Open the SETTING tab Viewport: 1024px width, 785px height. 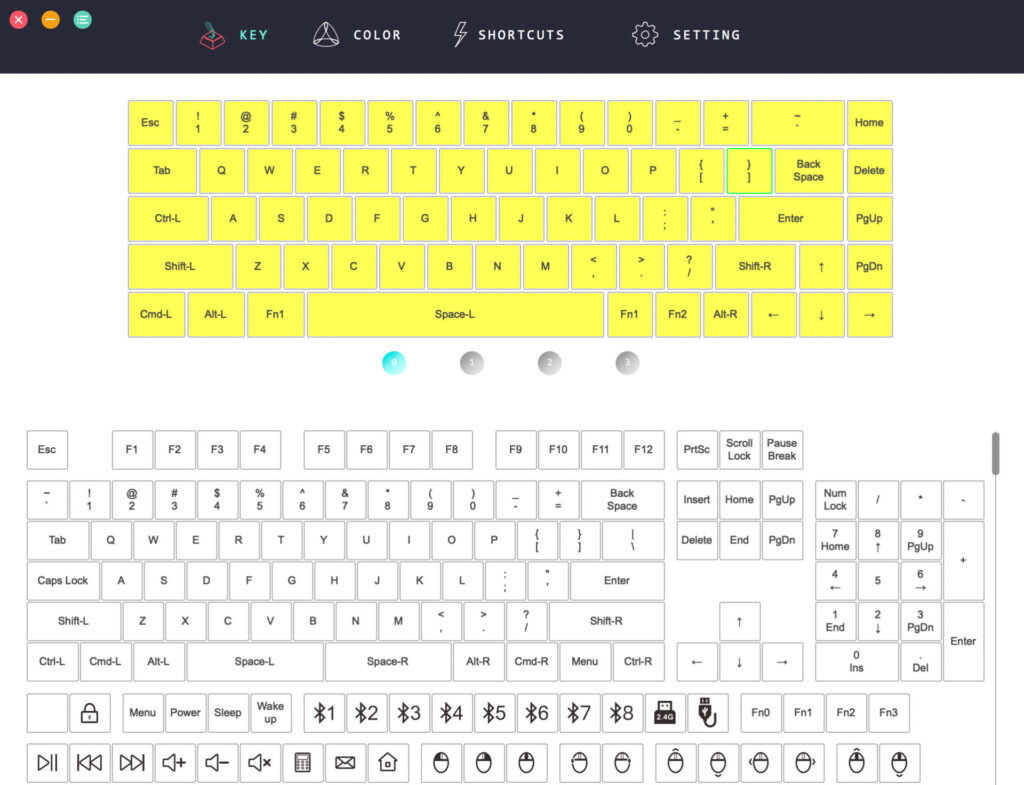point(686,35)
